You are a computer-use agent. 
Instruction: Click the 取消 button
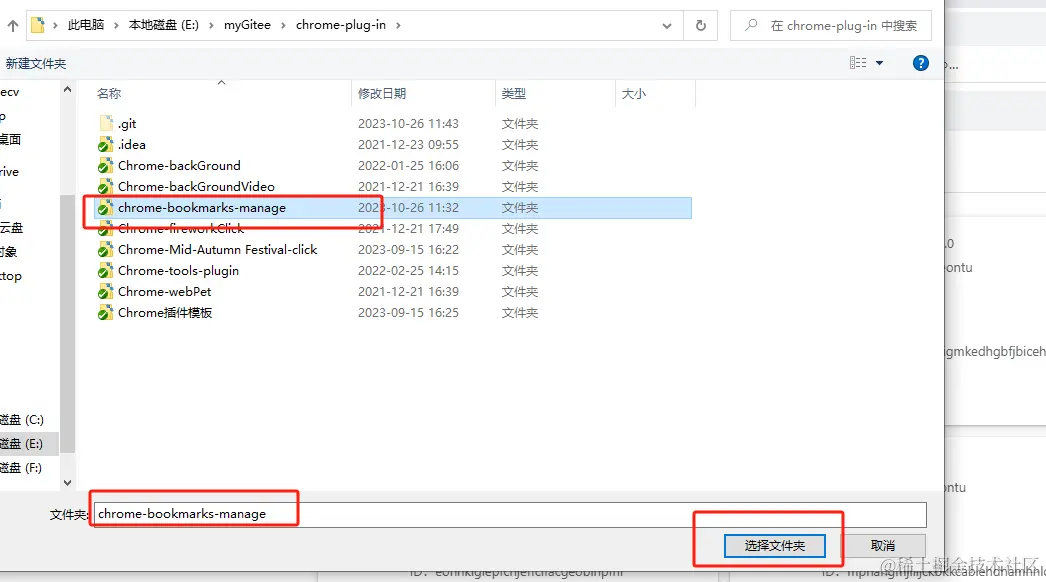pos(882,546)
